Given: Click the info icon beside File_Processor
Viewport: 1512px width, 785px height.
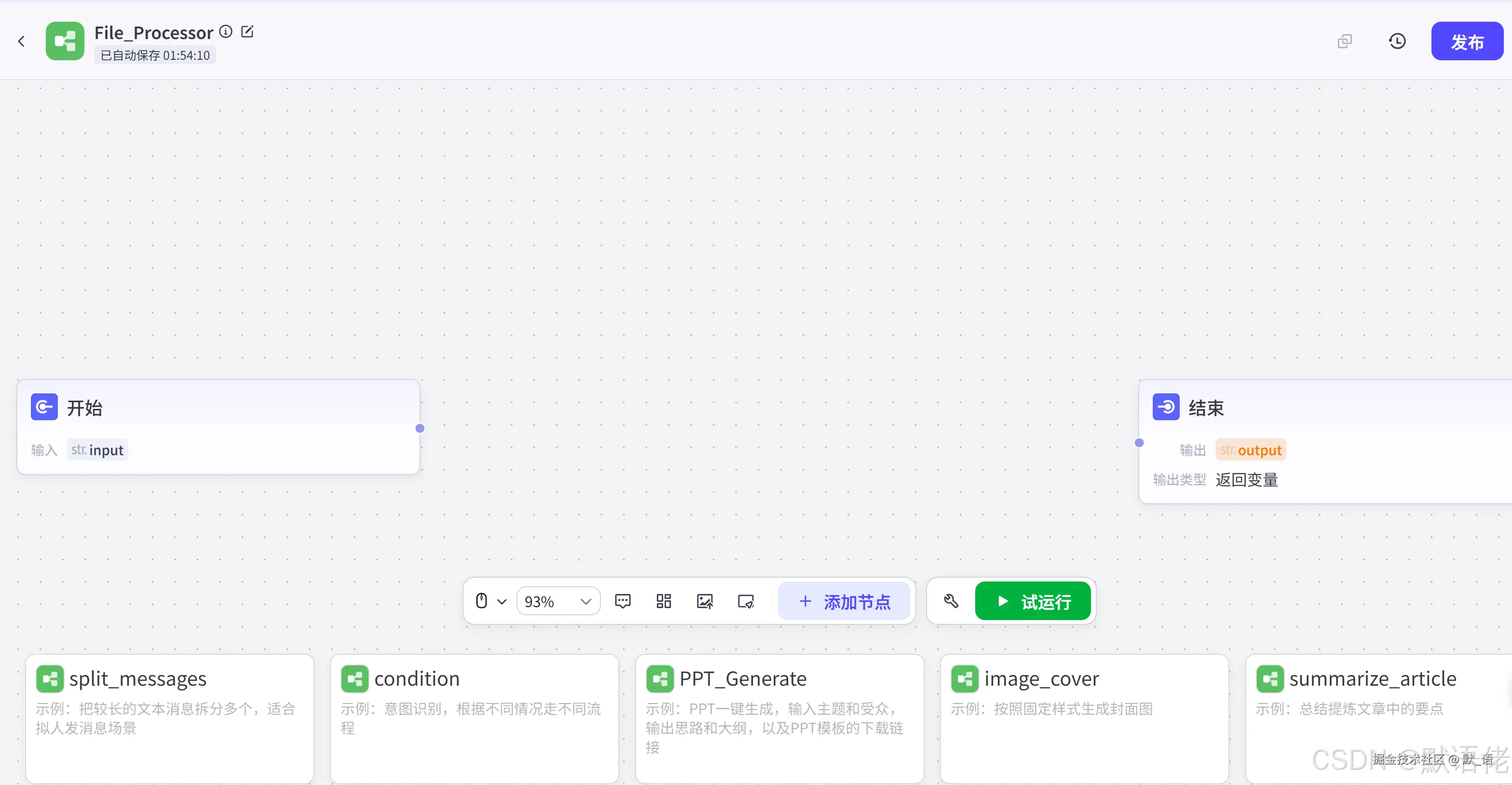Looking at the screenshot, I should pyautogui.click(x=225, y=31).
